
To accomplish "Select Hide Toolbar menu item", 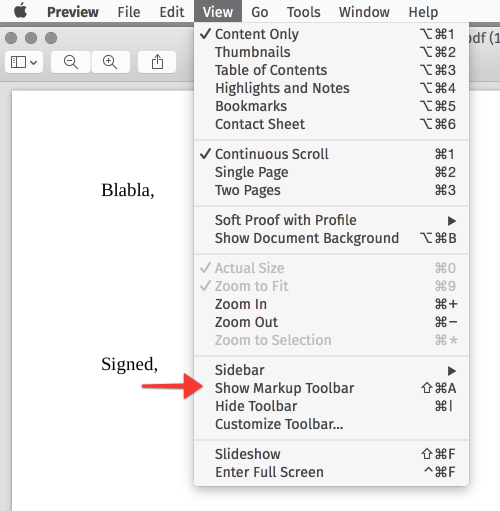I will 331,406.
